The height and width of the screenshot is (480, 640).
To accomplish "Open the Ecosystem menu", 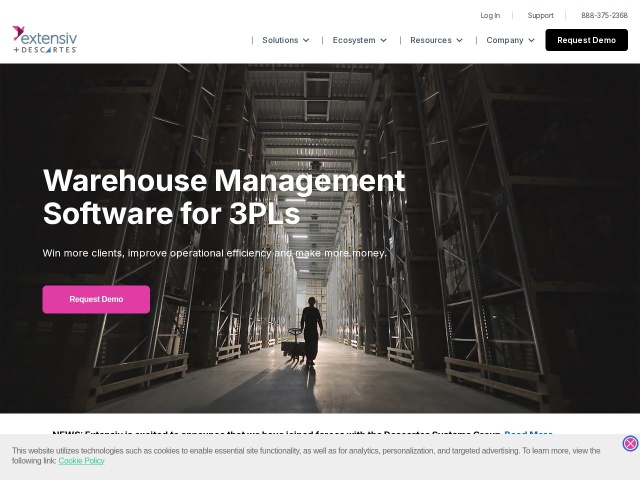I will [x=353, y=40].
